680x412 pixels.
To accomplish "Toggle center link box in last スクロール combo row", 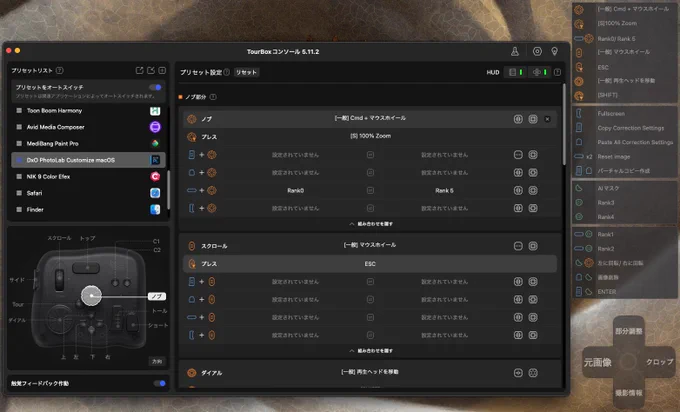I will [x=370, y=335].
